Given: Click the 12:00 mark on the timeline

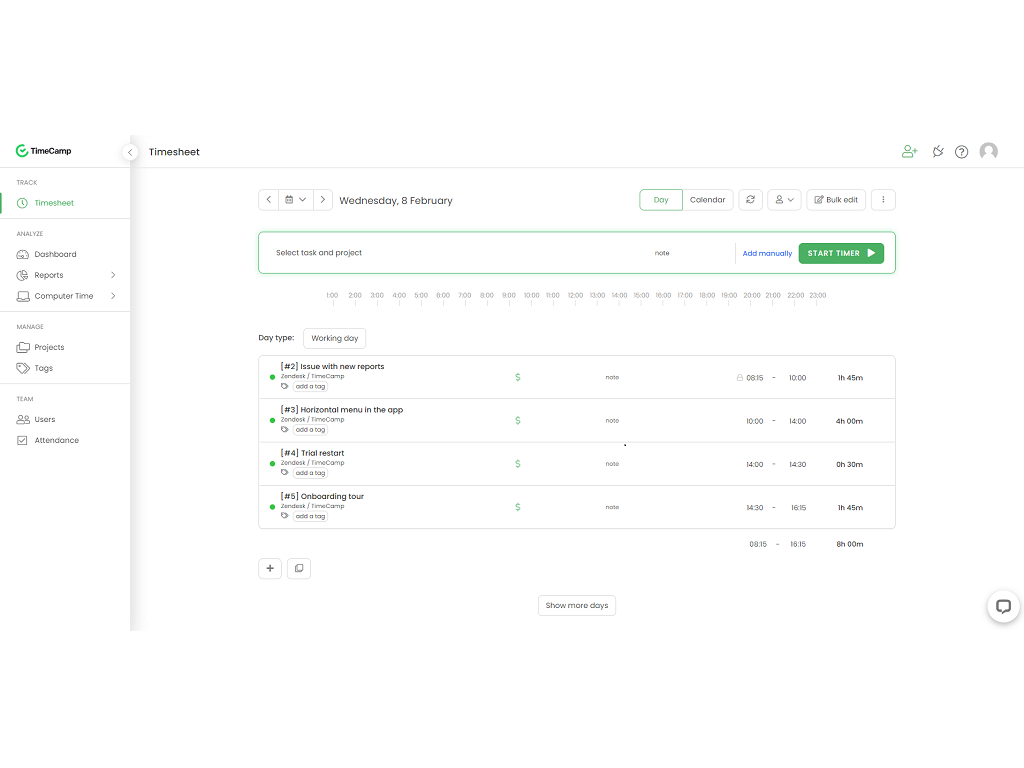Looking at the screenshot, I should click(575, 296).
